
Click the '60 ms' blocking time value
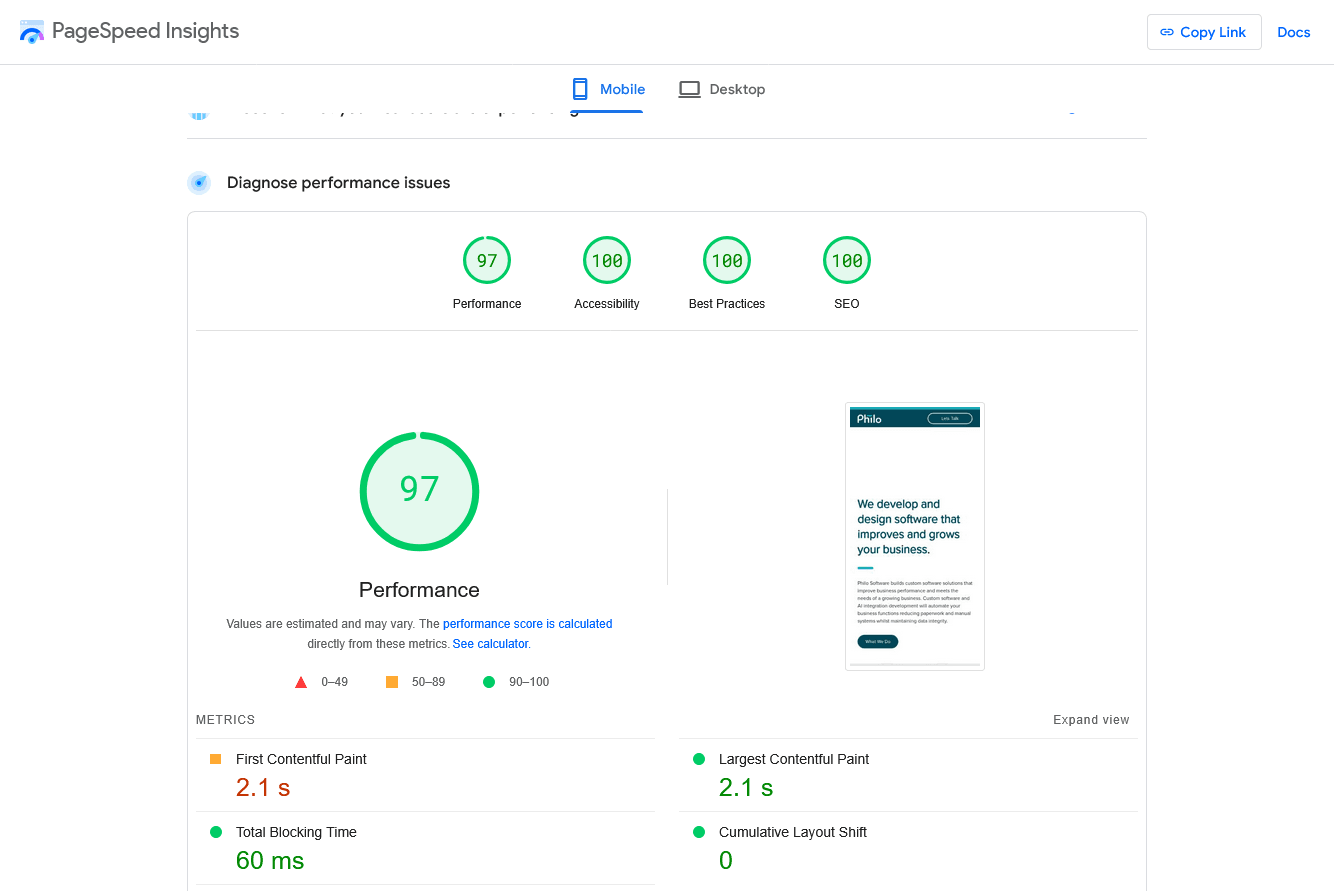point(270,860)
